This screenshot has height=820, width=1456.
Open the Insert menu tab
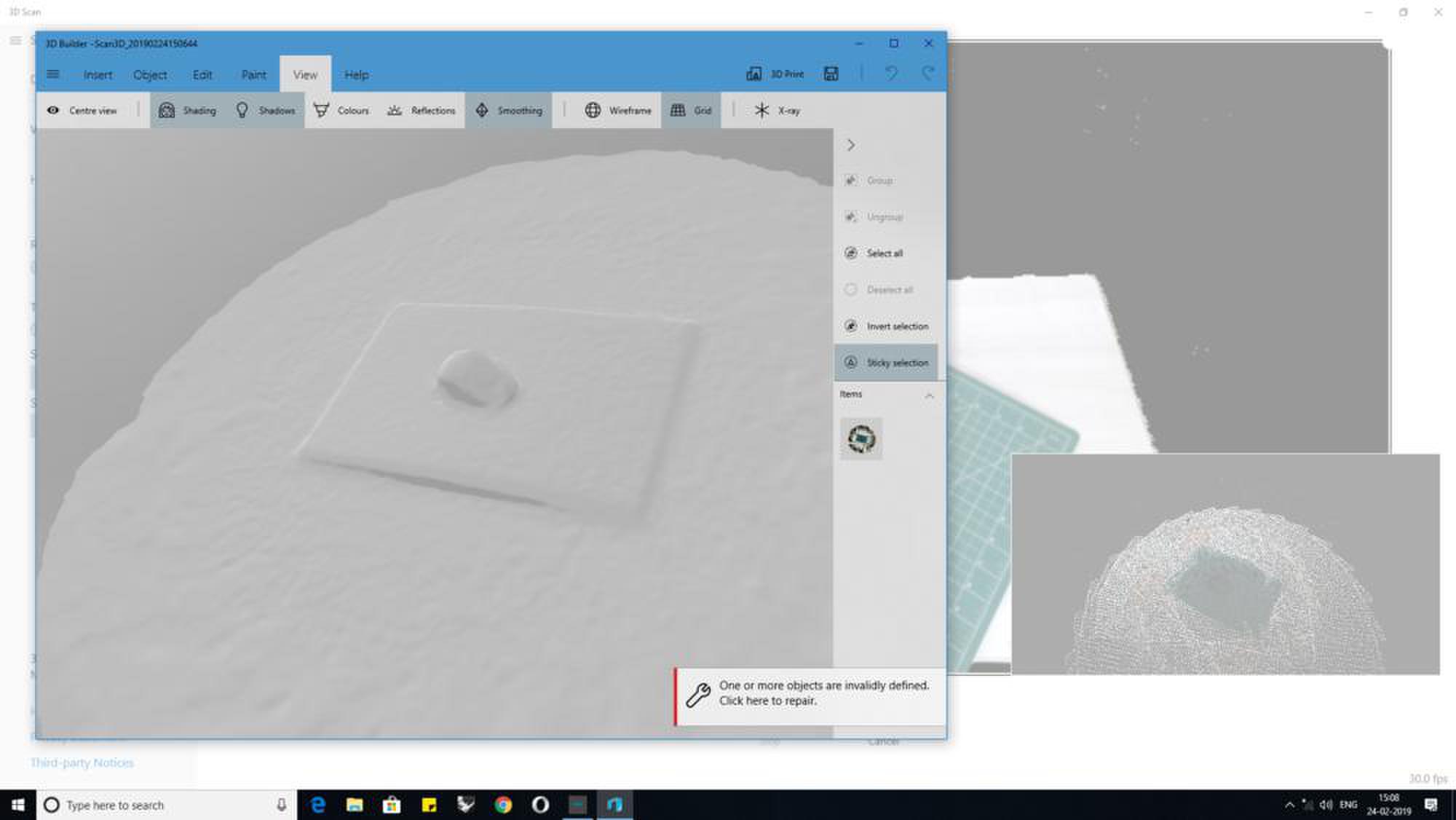pyautogui.click(x=98, y=75)
